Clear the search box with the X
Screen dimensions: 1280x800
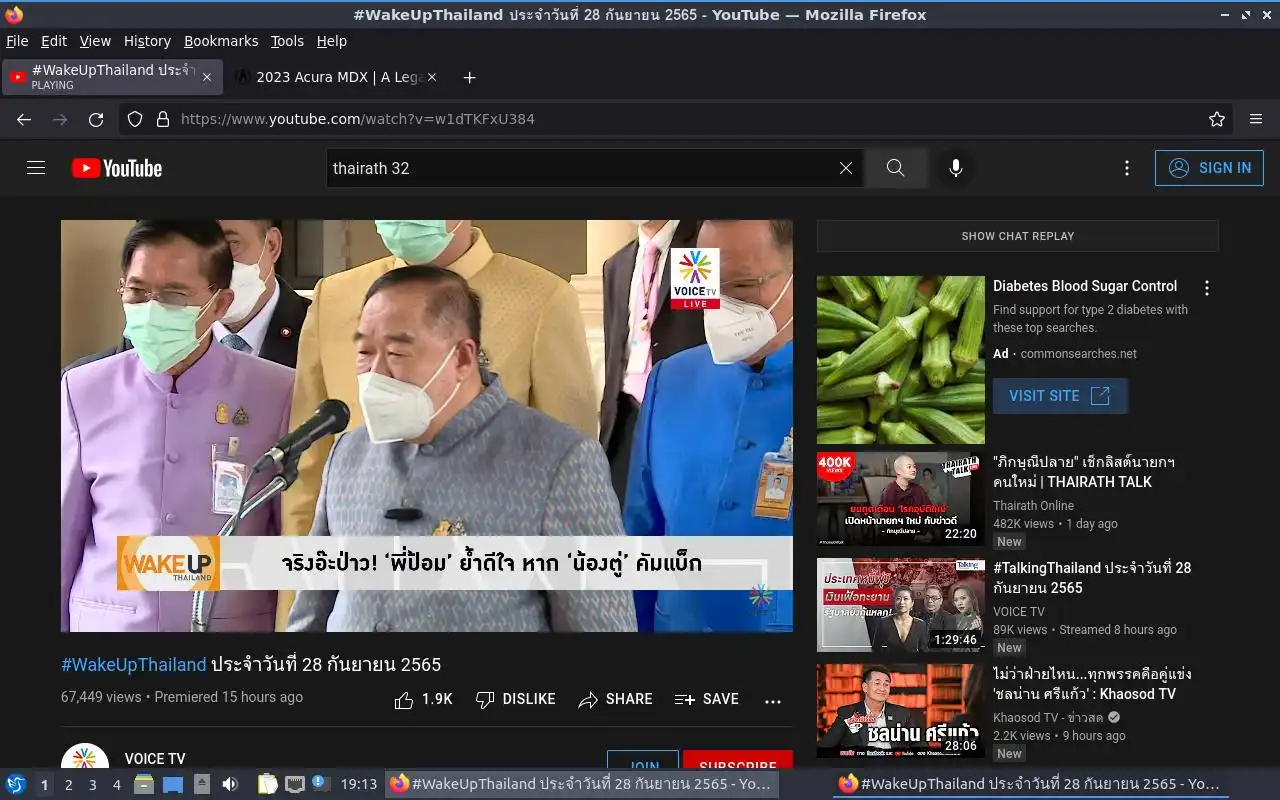pyautogui.click(x=846, y=168)
